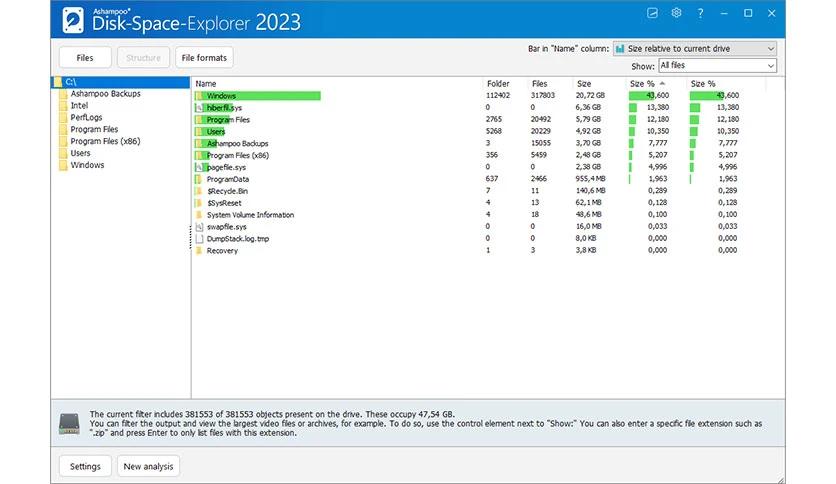The image size is (836, 484).
Task: Click the Recovery folder icon in list
Action: pos(199,251)
